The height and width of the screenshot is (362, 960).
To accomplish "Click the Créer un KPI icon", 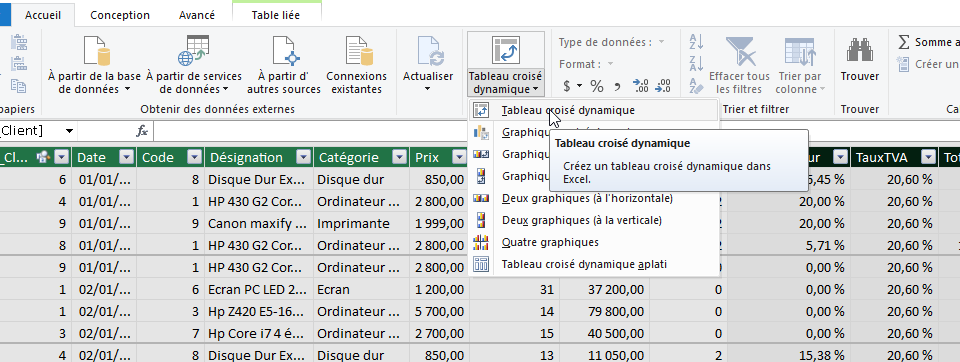I will tap(904, 64).
